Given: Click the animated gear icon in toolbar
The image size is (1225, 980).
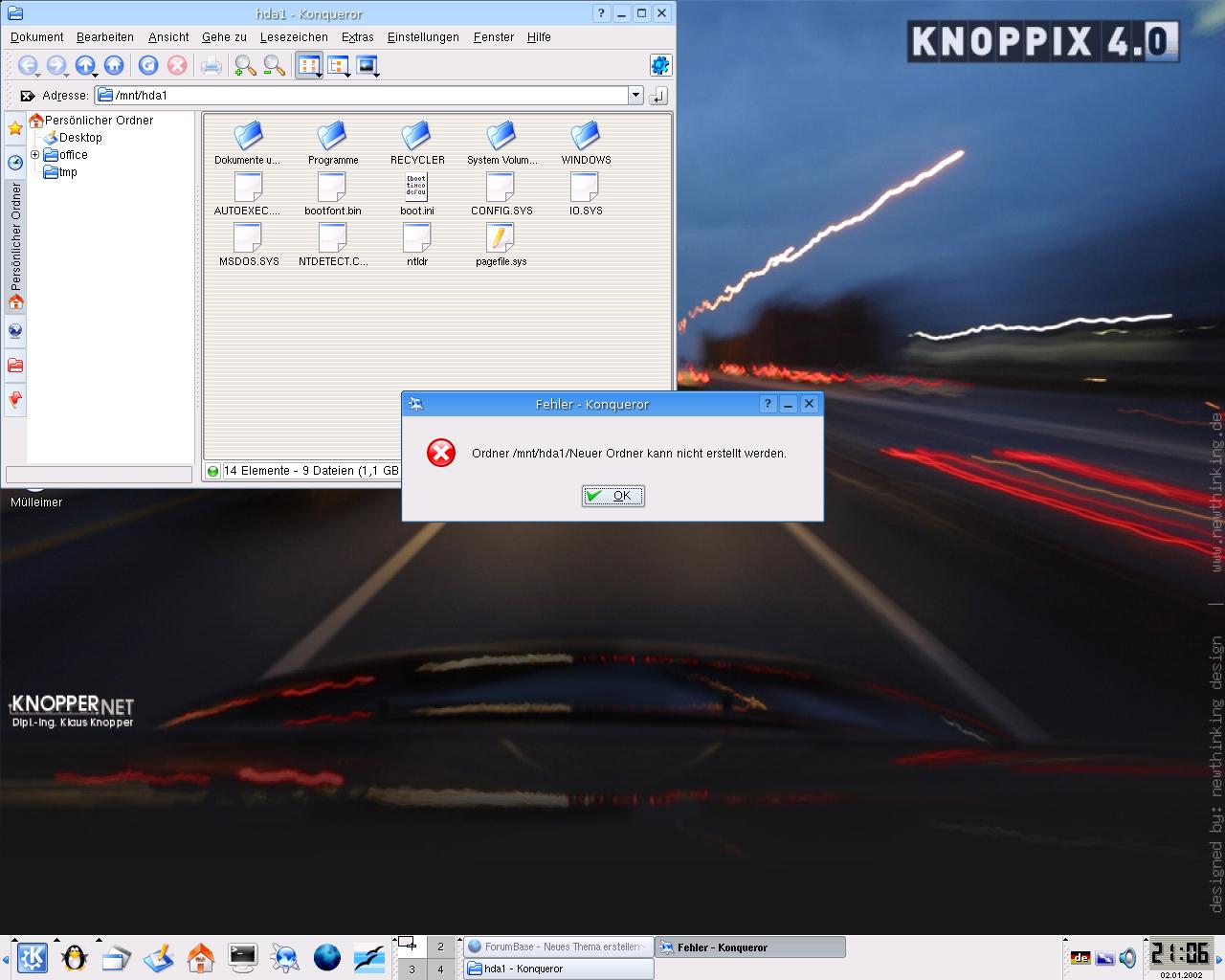Looking at the screenshot, I should (x=659, y=65).
